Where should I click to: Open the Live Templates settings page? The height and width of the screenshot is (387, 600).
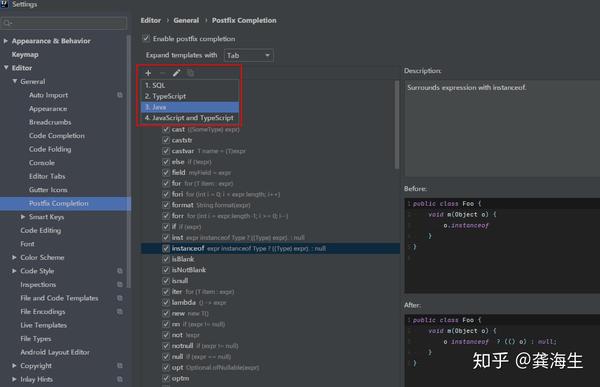(x=44, y=325)
